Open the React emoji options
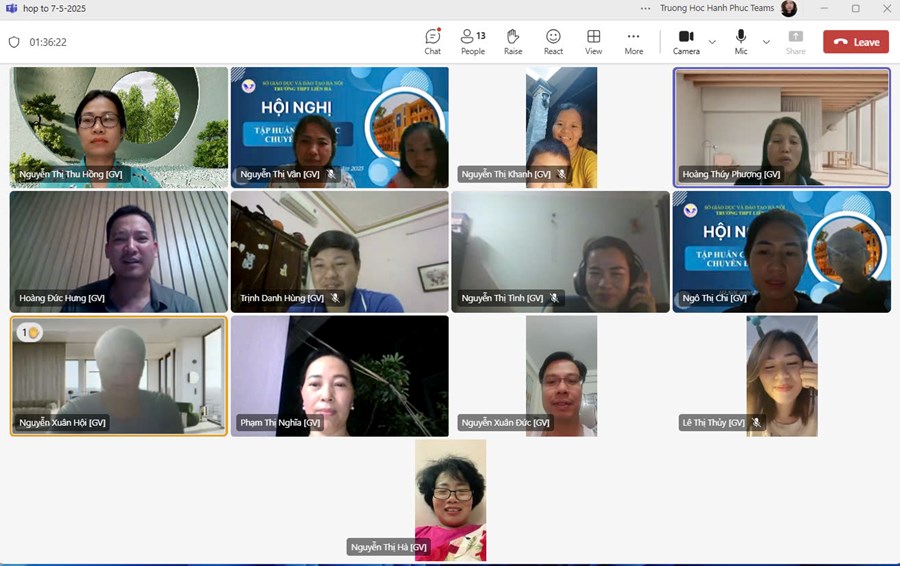Image resolution: width=900 pixels, height=566 pixels. [553, 41]
